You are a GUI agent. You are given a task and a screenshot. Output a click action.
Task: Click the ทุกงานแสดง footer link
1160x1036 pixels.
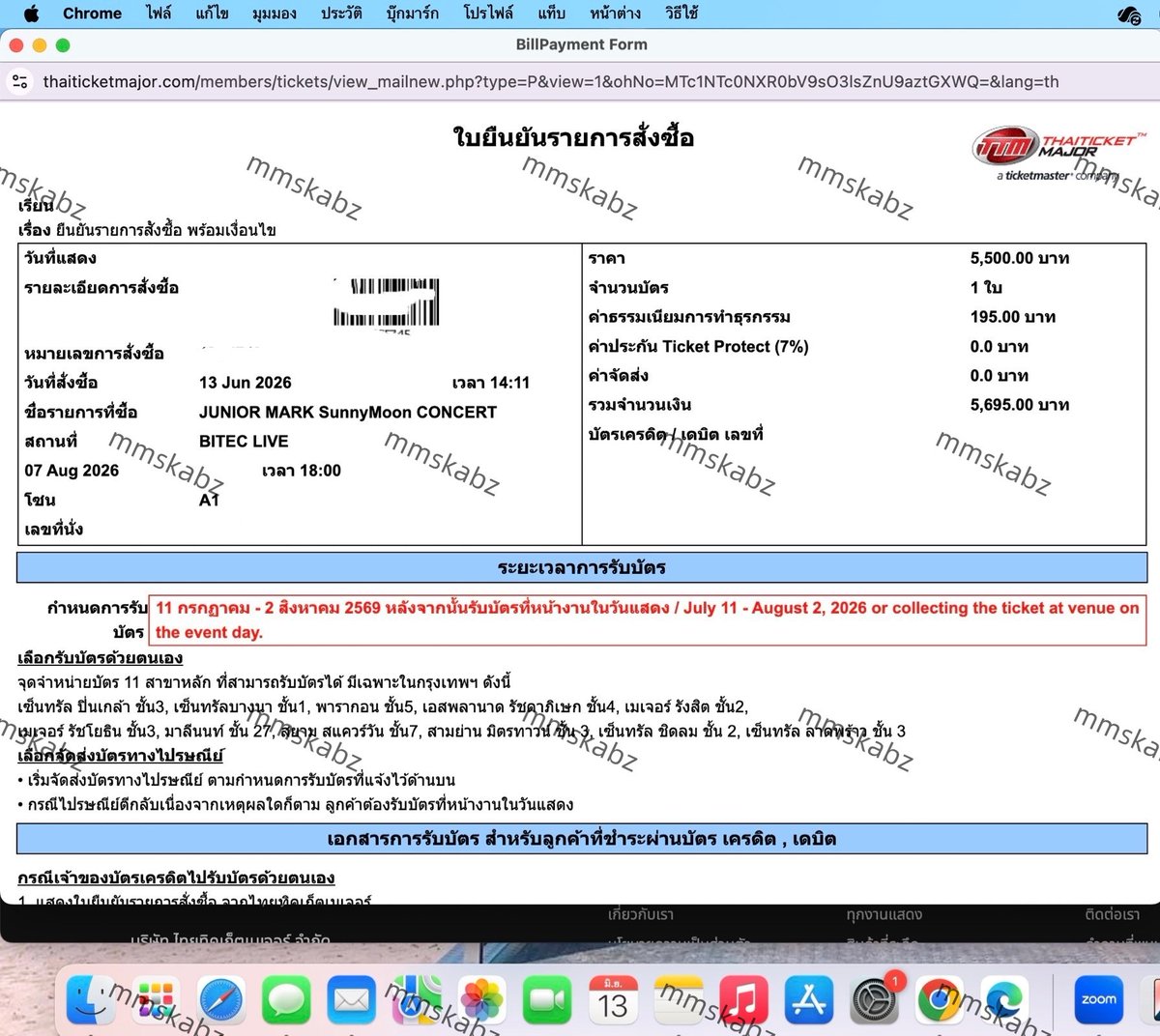coord(884,914)
